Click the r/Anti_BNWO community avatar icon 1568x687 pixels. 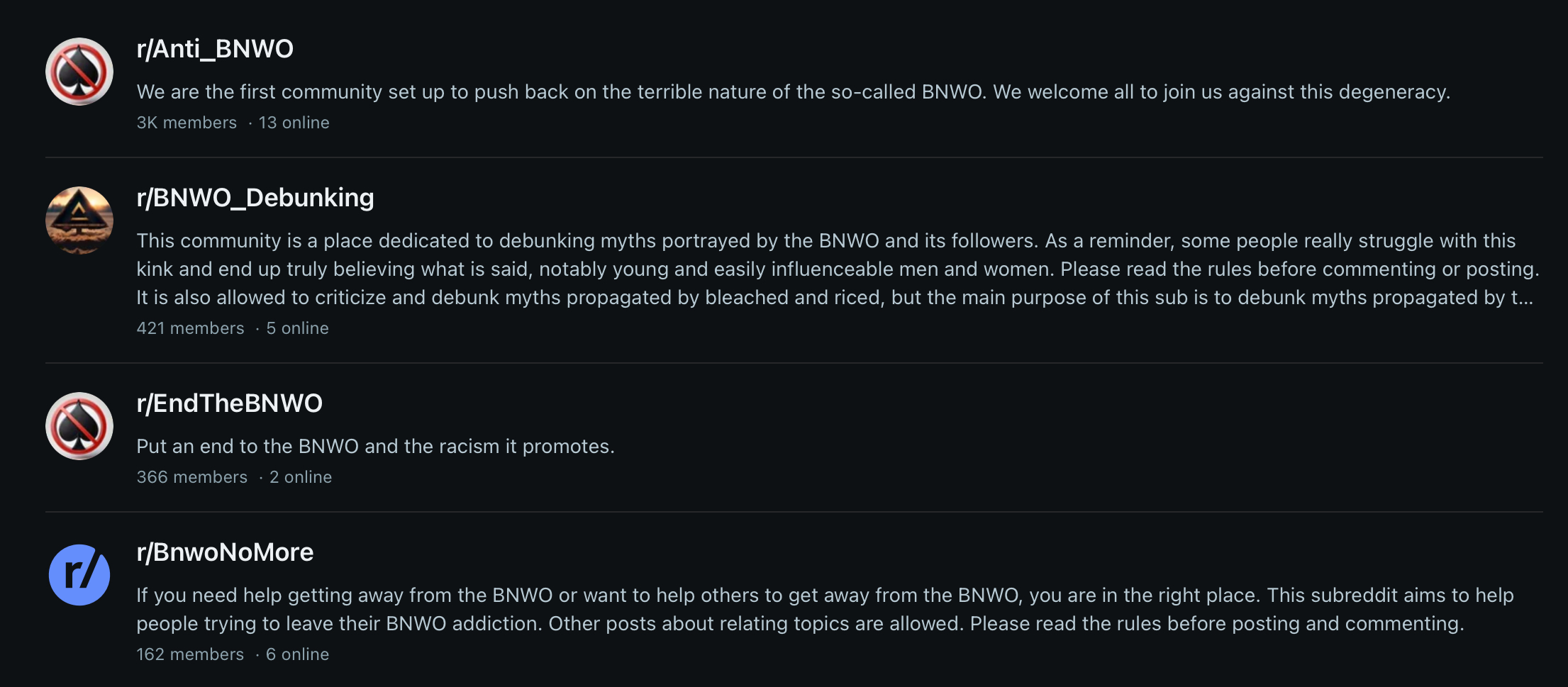click(x=79, y=72)
